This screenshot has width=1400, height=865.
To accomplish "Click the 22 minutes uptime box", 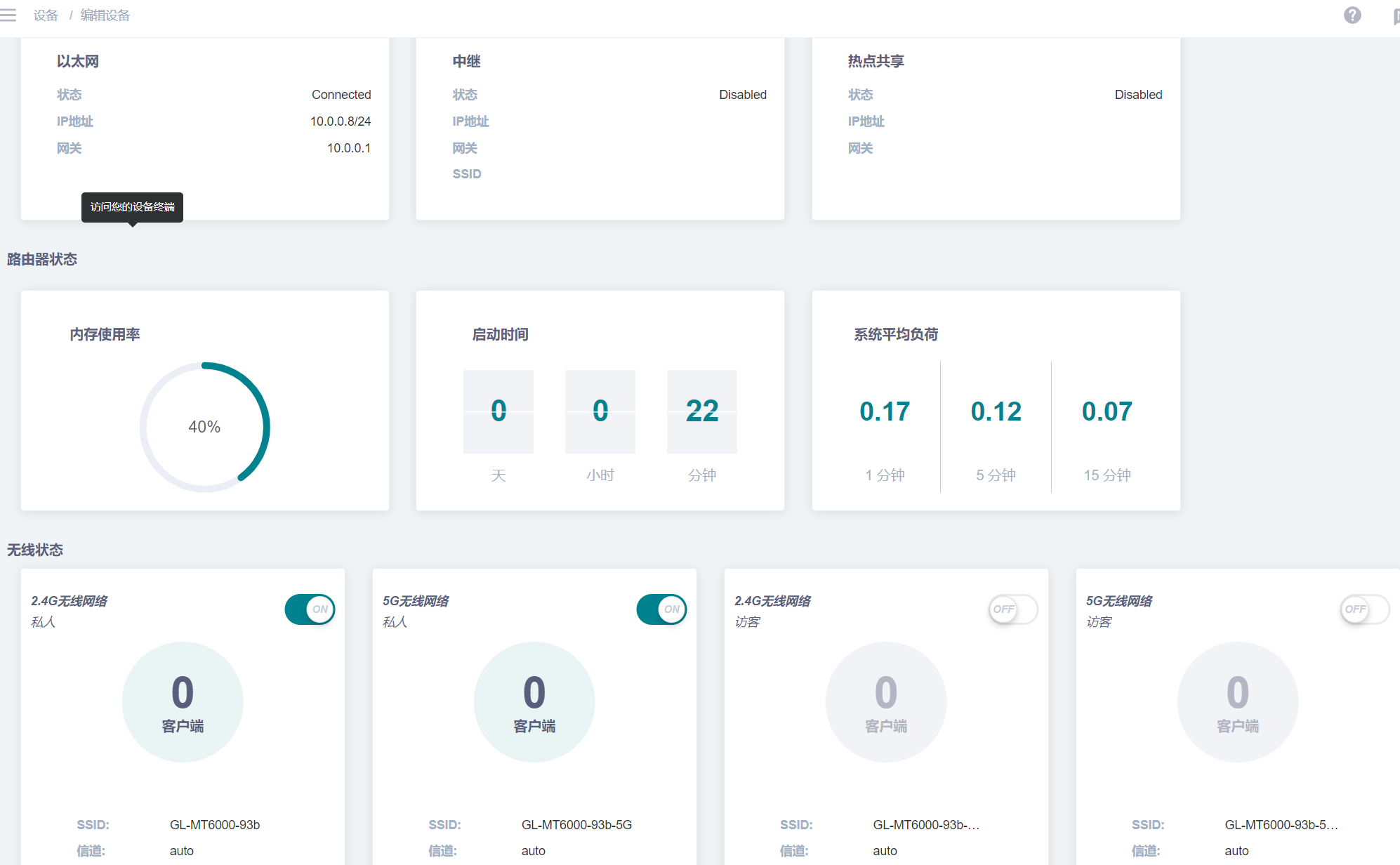I will (x=701, y=411).
